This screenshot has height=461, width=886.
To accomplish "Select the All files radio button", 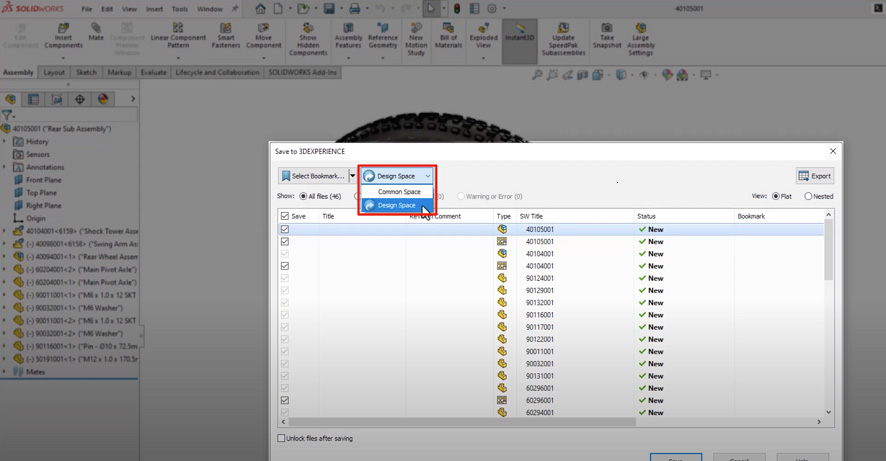I will pos(304,197).
